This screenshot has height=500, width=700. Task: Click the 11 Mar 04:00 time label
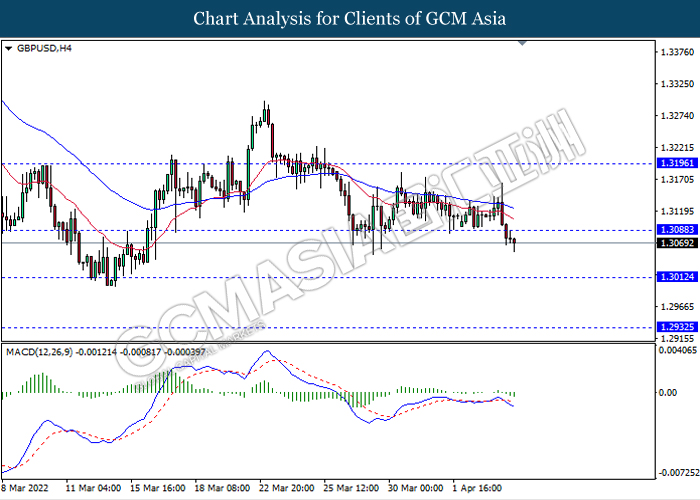pos(93,488)
